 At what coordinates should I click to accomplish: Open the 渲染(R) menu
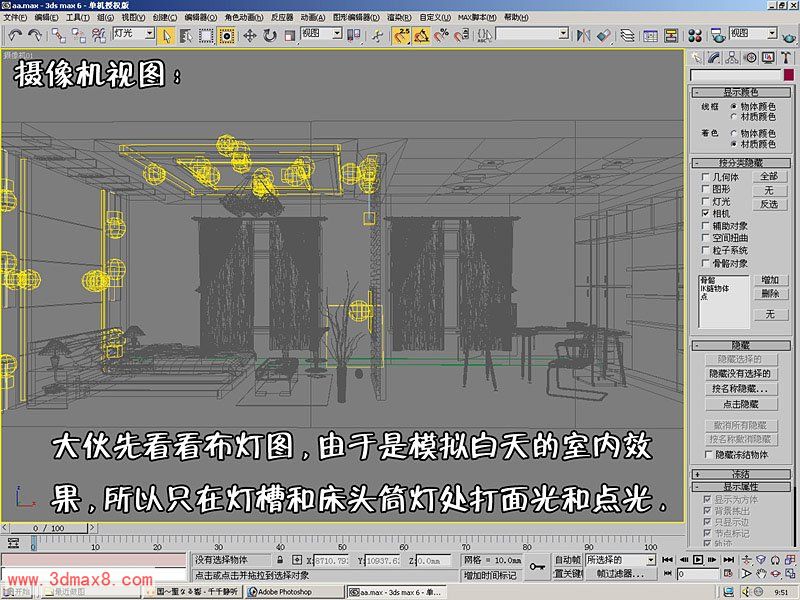[x=399, y=17]
